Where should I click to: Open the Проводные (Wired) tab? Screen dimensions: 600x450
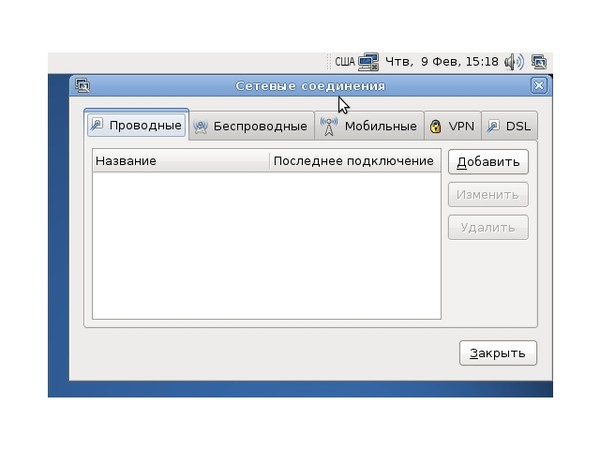click(137, 125)
